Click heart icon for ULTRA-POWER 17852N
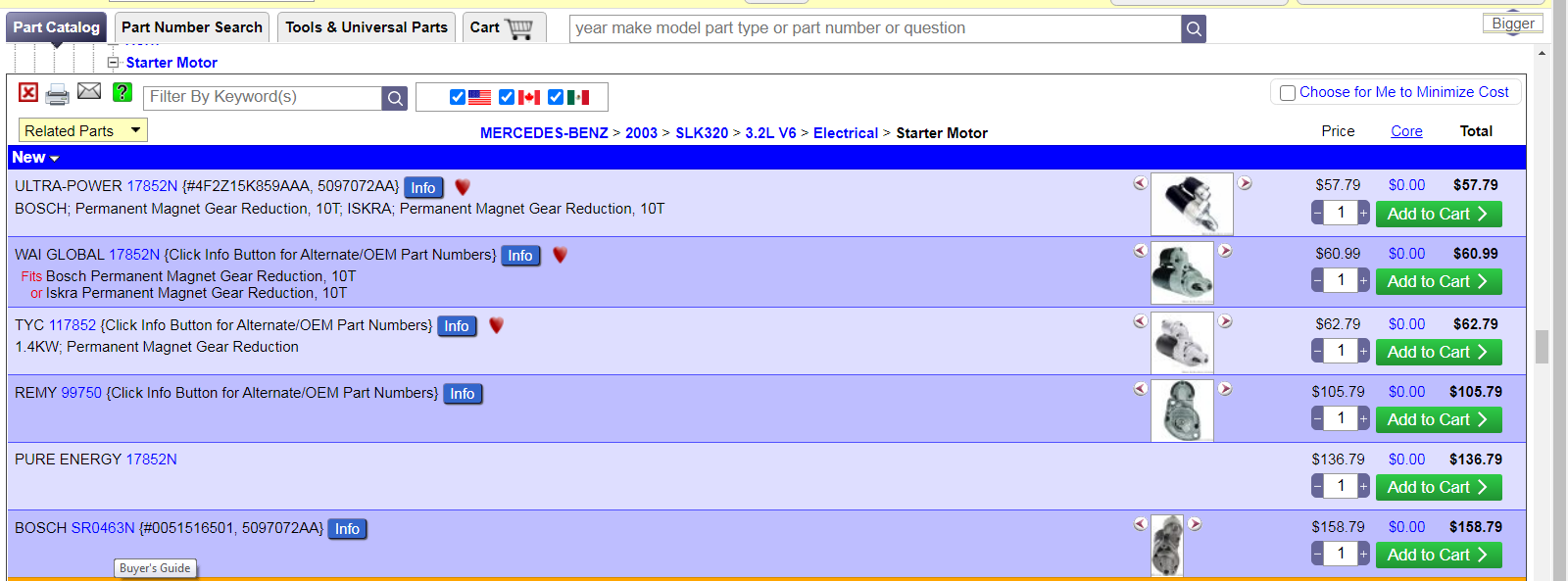Image resolution: width=1568 pixels, height=581 pixels. (463, 187)
